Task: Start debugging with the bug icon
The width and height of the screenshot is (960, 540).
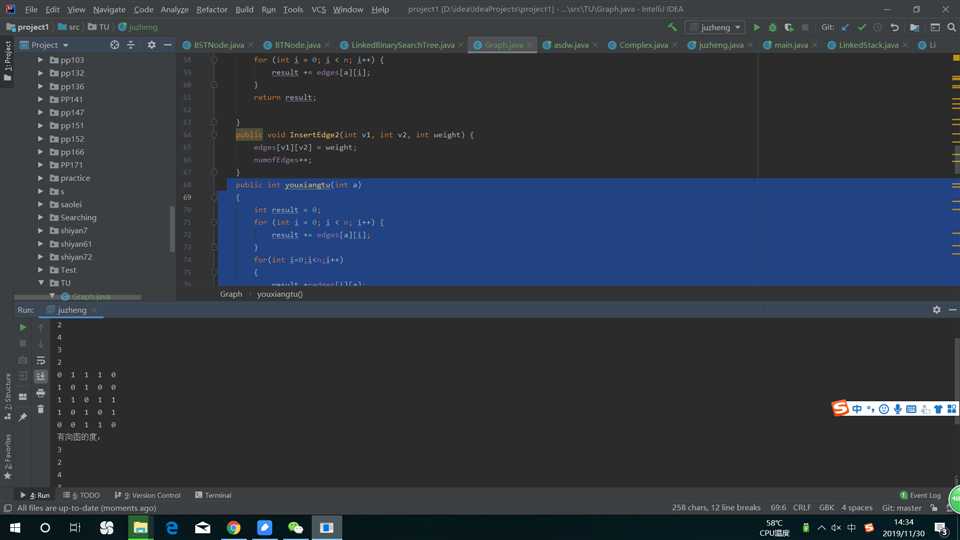Action: [x=773, y=27]
